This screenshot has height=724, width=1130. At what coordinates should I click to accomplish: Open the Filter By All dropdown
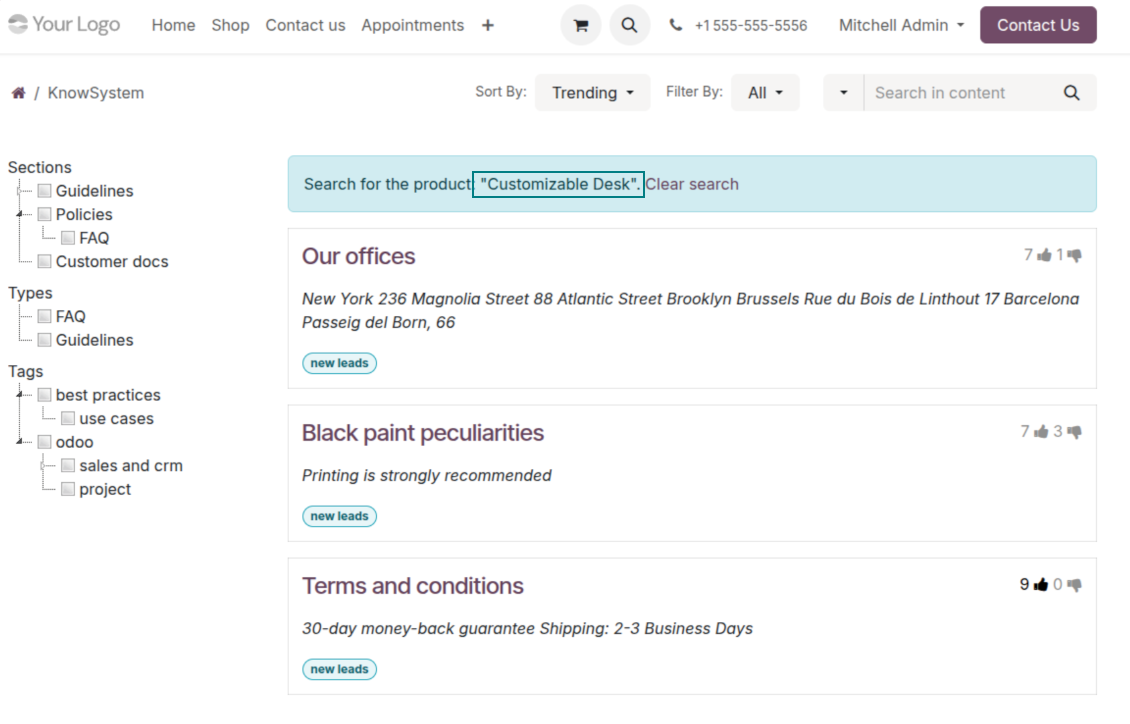[x=765, y=93]
